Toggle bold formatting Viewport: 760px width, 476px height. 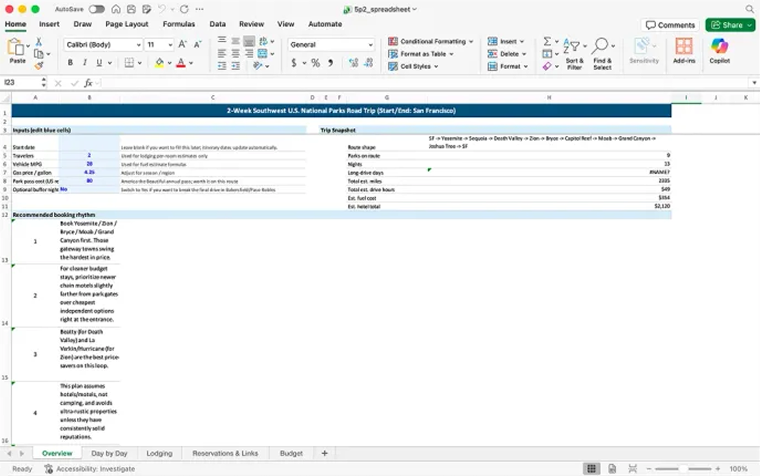click(71, 63)
